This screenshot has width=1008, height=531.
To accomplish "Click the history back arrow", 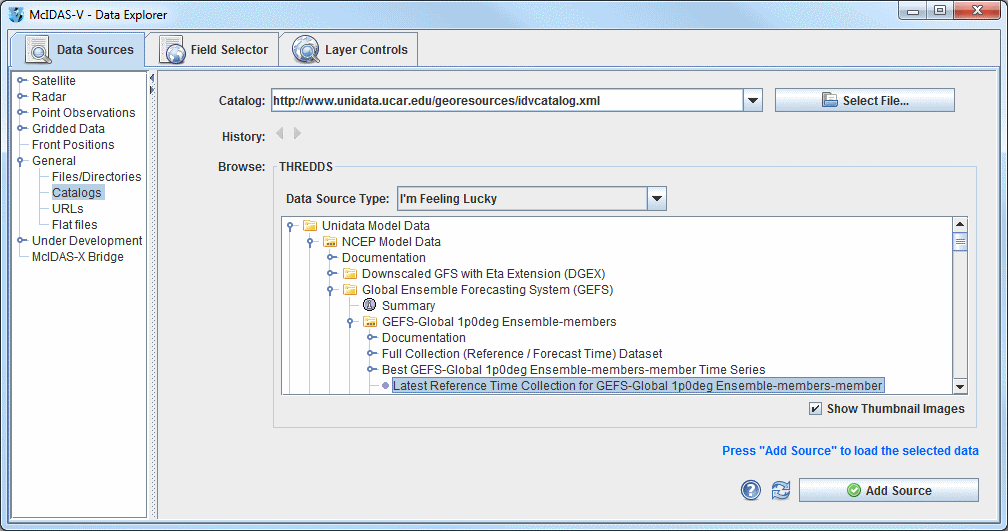I will [280, 133].
